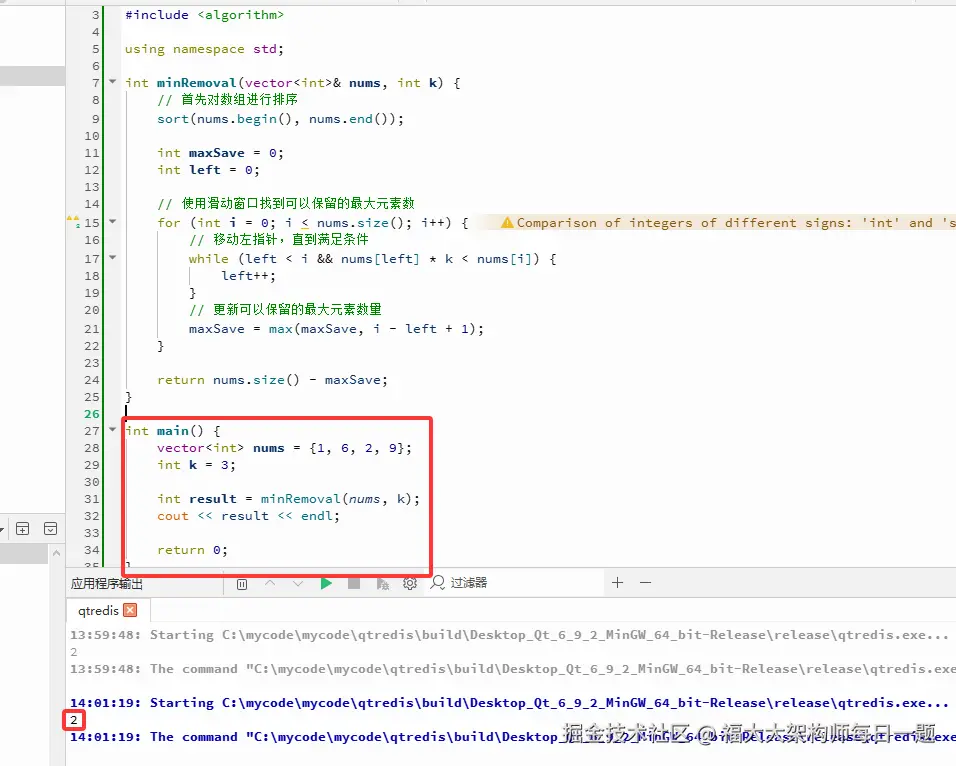Viewport: 956px width, 766px height.
Task: Close the left sidebar panel
Action: [51, 529]
